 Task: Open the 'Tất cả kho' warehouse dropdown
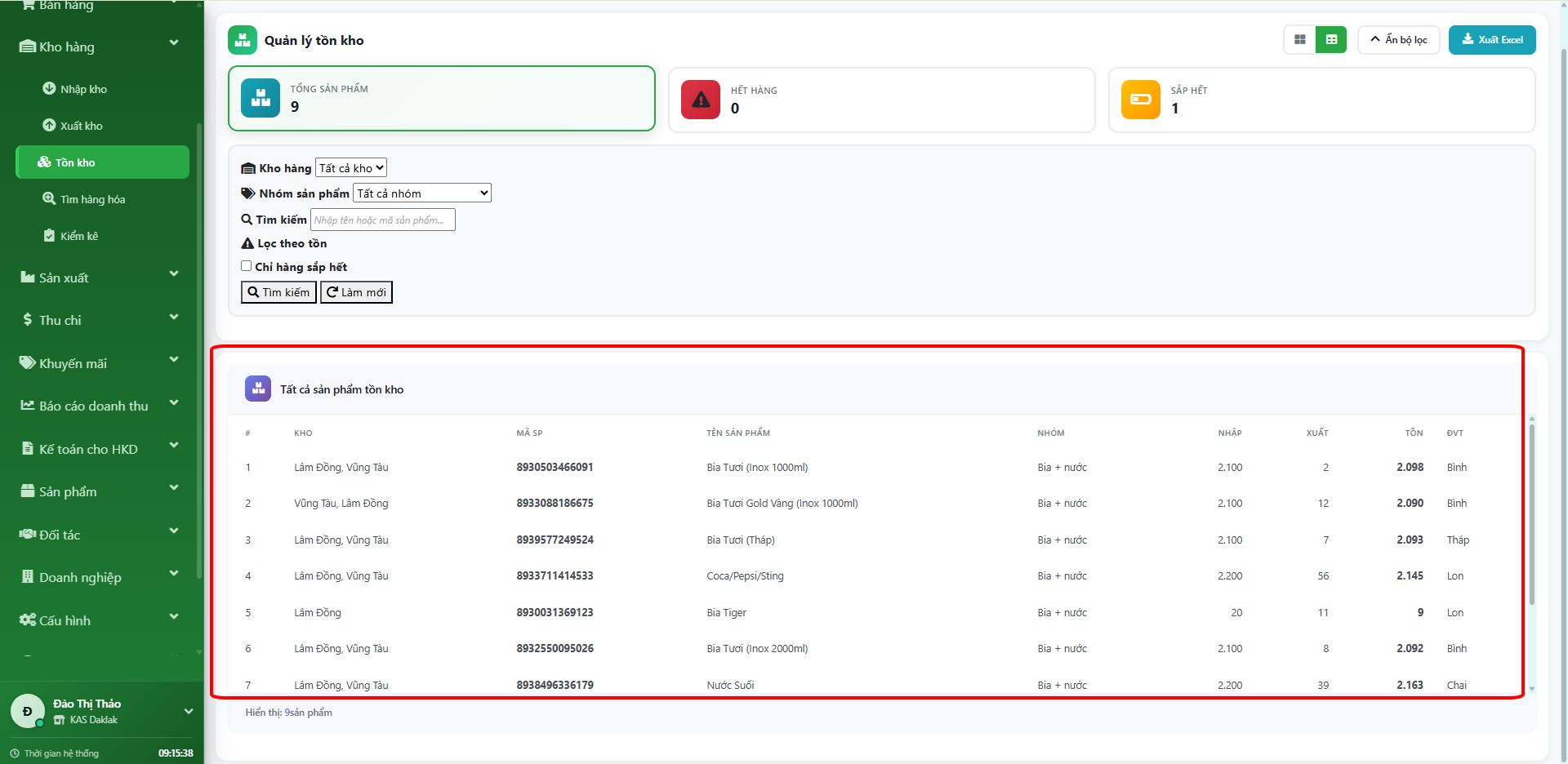pyautogui.click(x=351, y=168)
